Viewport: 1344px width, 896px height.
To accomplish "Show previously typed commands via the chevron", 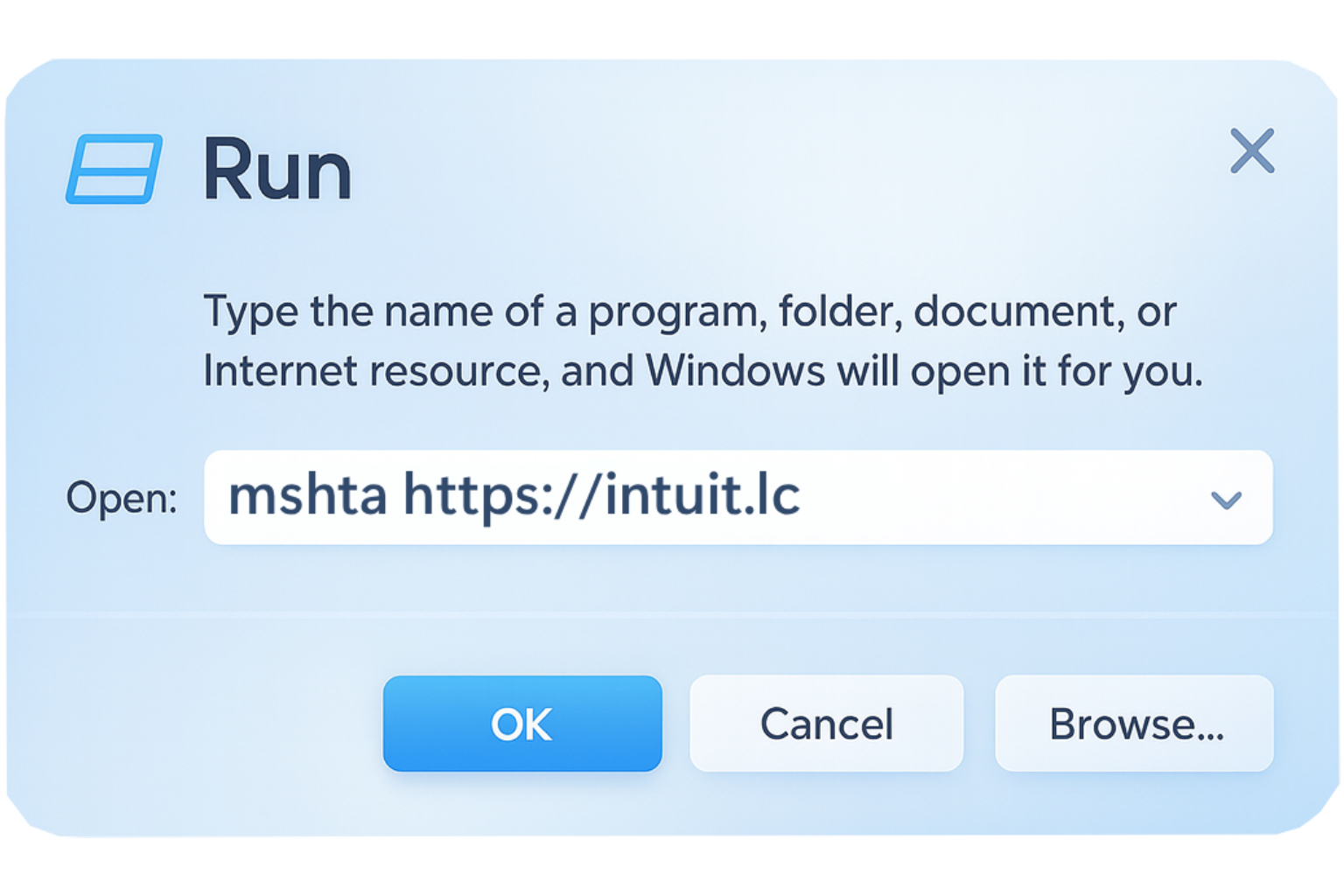I will 1226,499.
